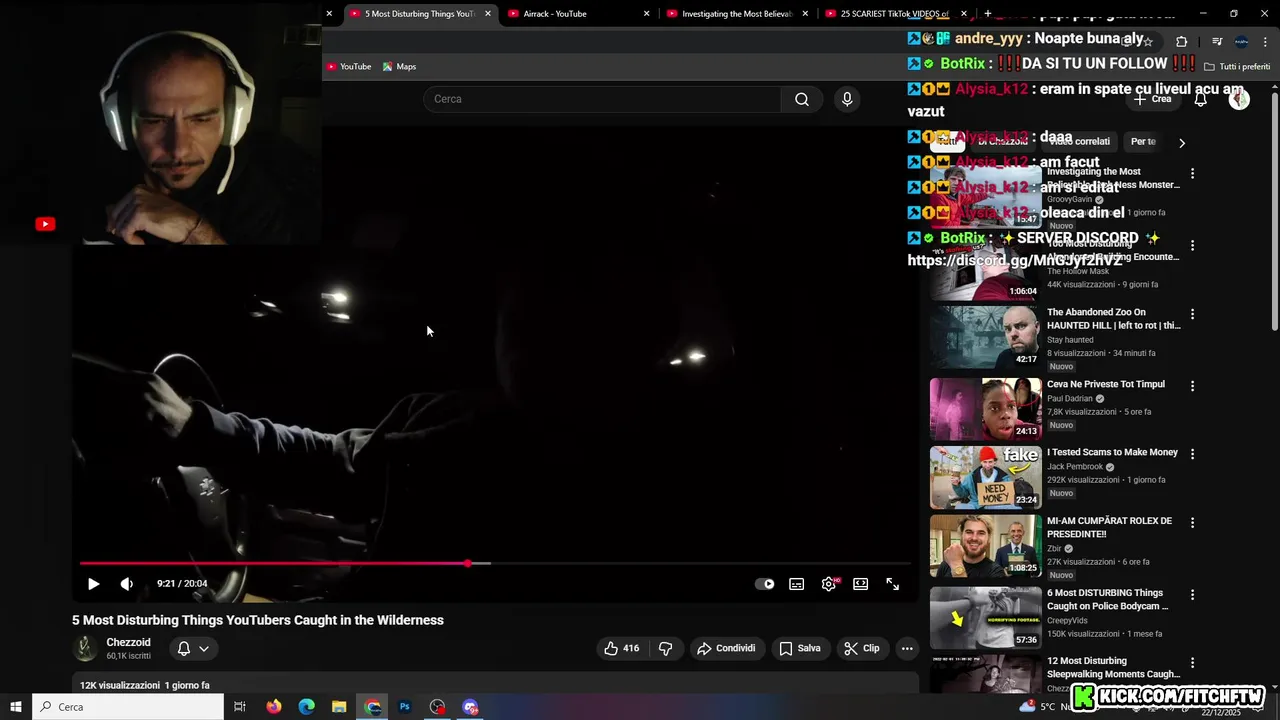
Task: Open the Chezzoid channel name link
Action: (x=129, y=642)
